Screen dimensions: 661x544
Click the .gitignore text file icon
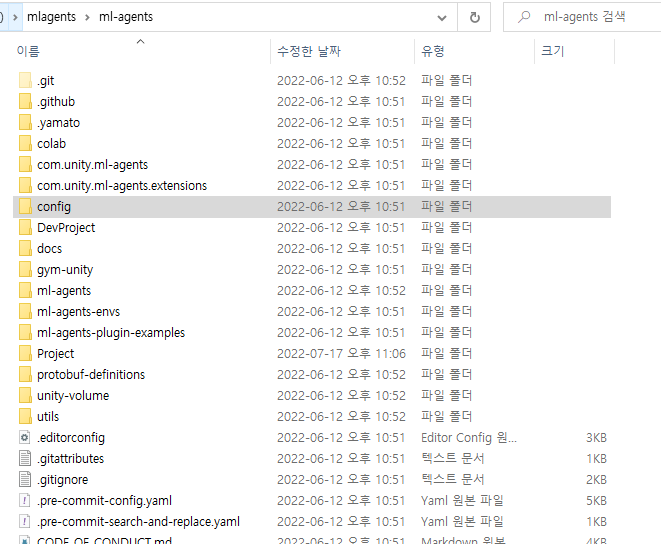tap(25, 479)
